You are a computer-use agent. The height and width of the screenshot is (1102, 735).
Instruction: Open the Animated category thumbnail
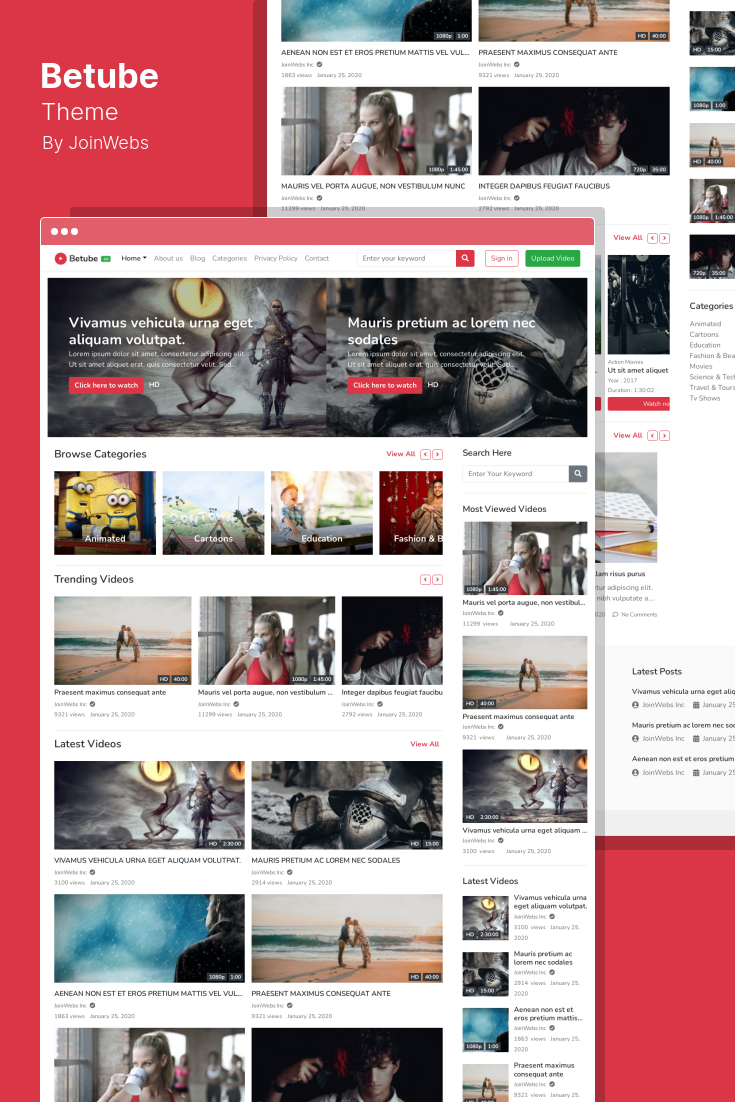point(105,513)
